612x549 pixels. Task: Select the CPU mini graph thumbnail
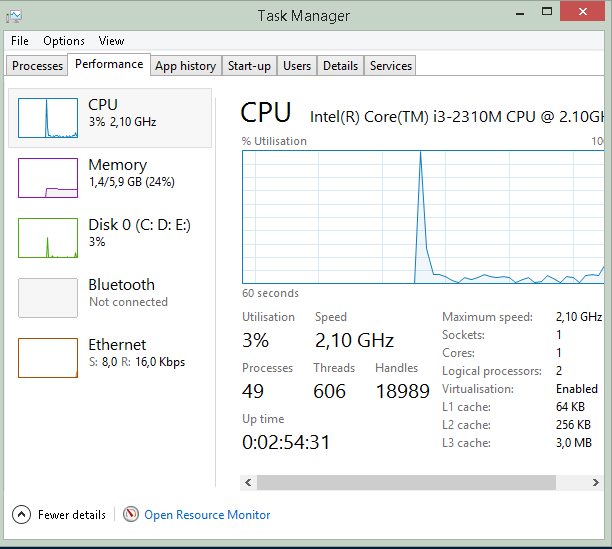48,118
